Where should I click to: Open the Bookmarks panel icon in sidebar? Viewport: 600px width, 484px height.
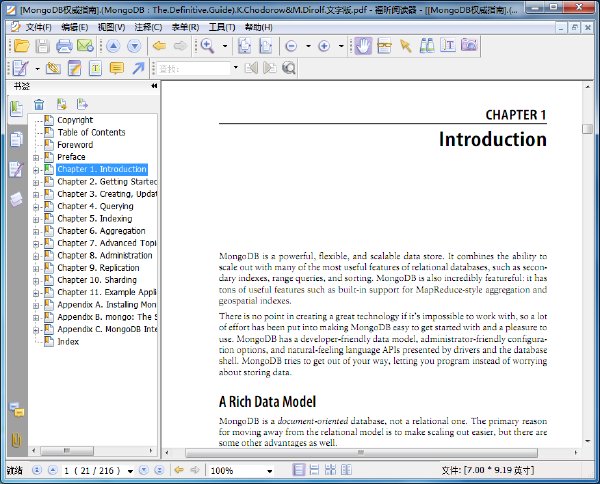[16, 109]
